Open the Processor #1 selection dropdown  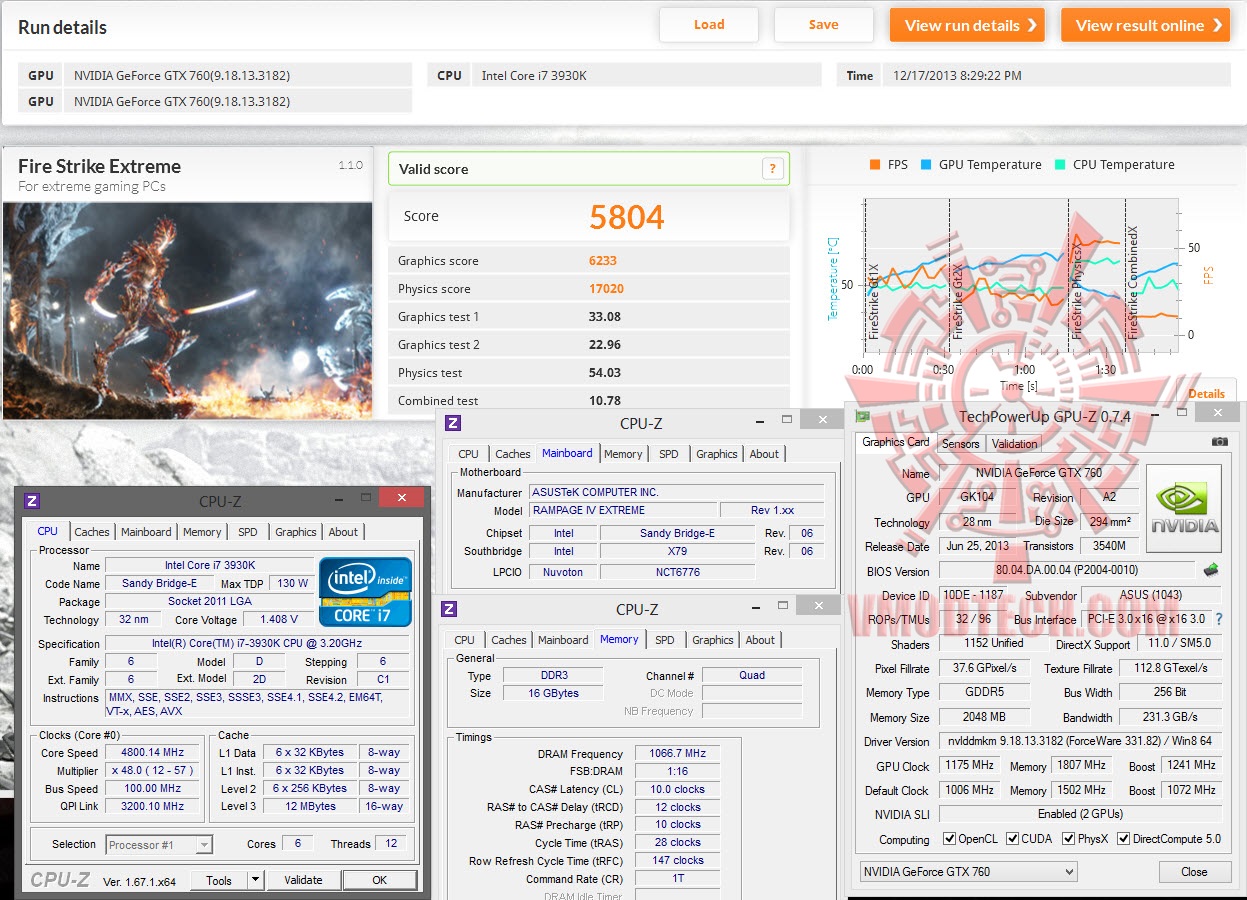coord(159,845)
